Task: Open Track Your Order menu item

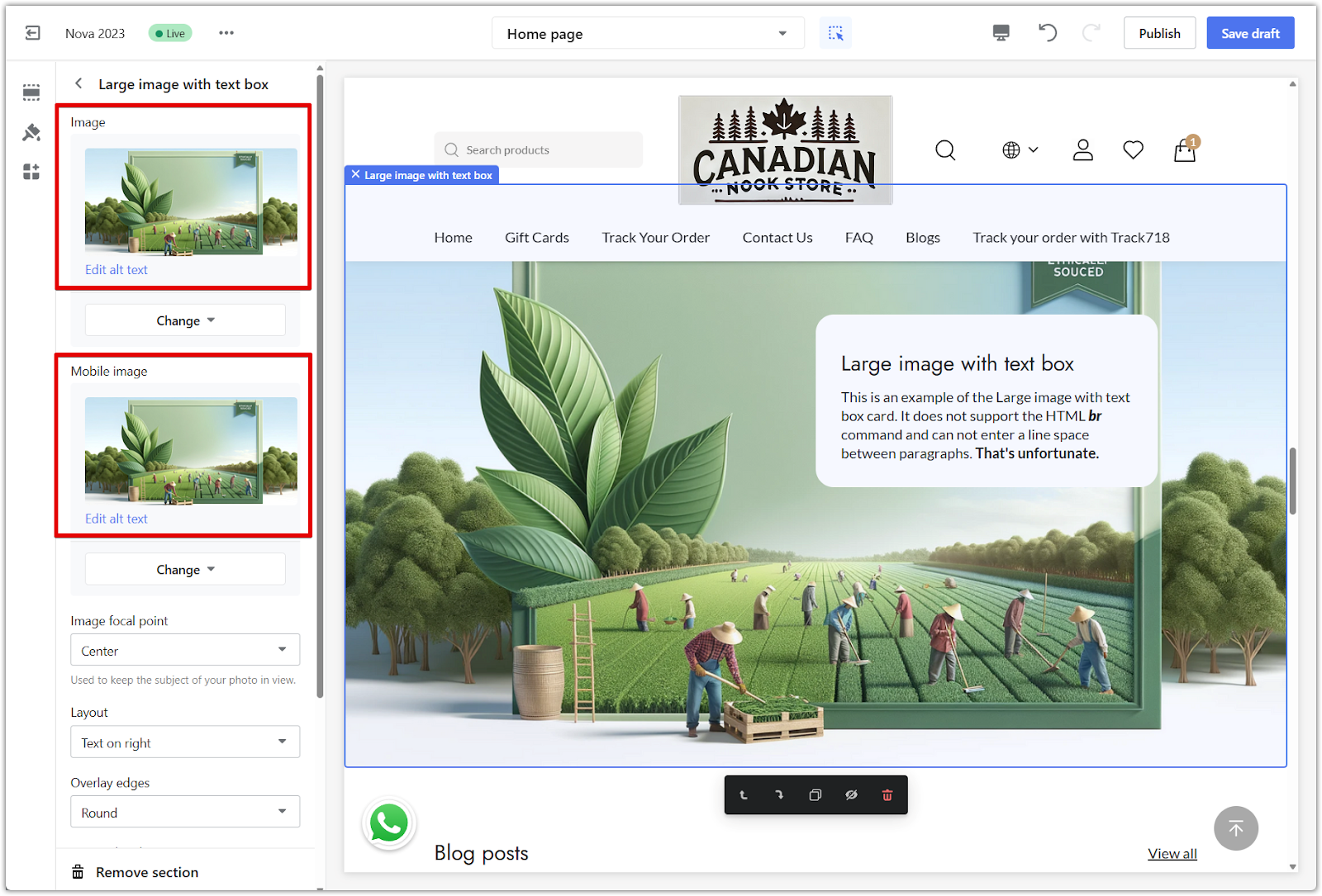Action: (656, 238)
